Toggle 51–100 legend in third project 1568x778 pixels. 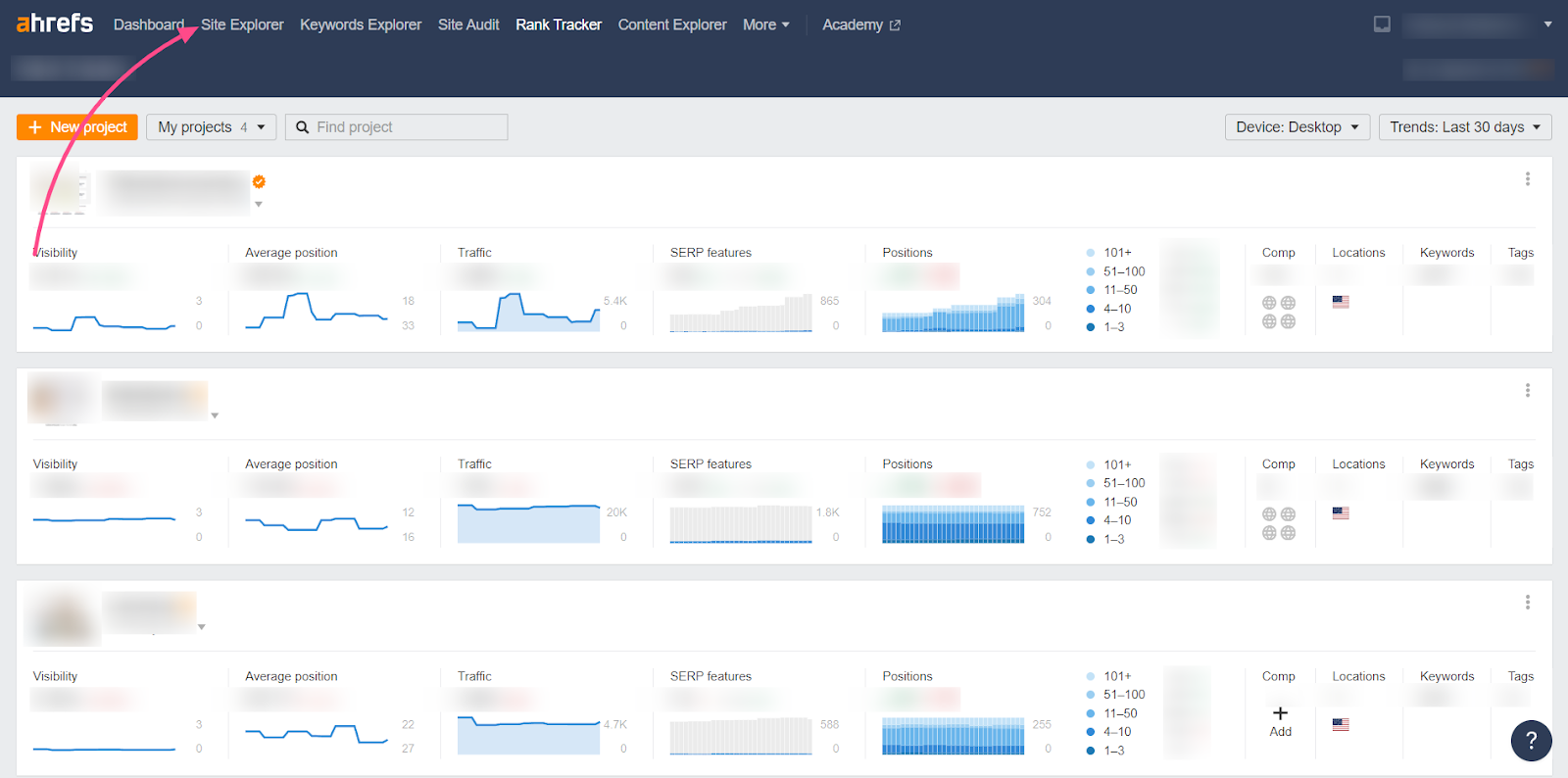pyautogui.click(x=1115, y=695)
